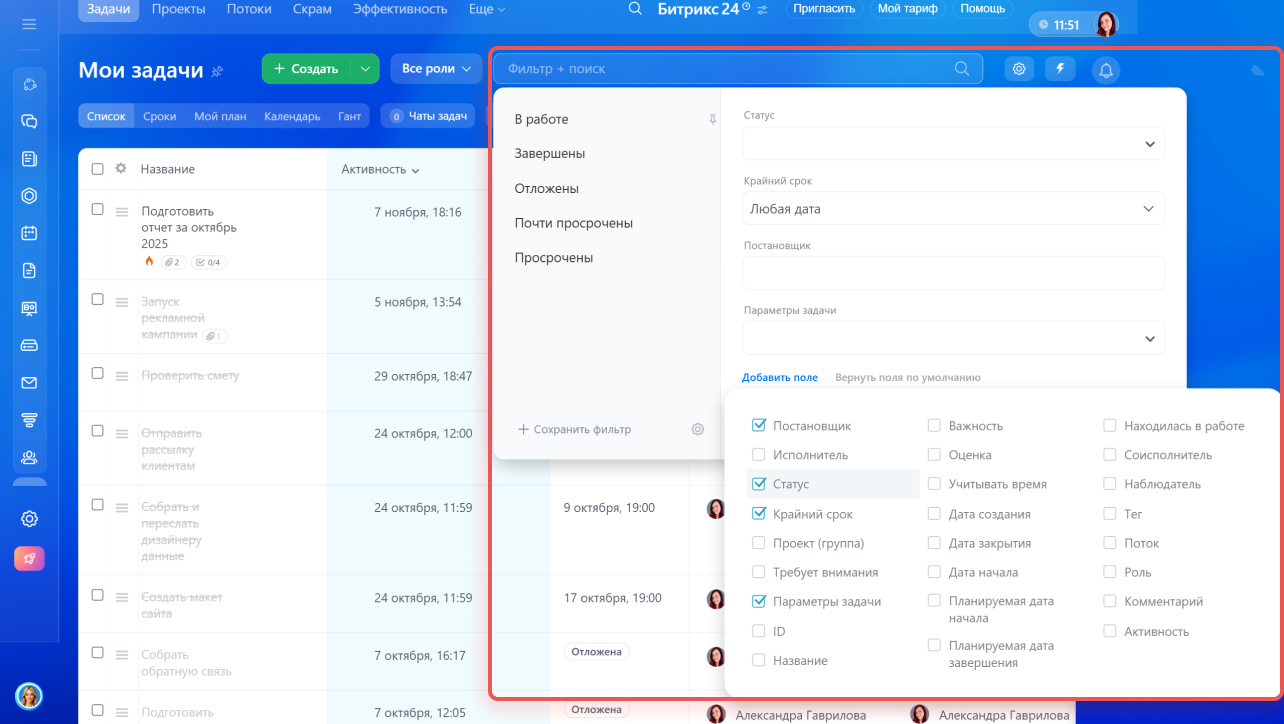
Task: Open the Все роли dropdown
Action: click(436, 69)
